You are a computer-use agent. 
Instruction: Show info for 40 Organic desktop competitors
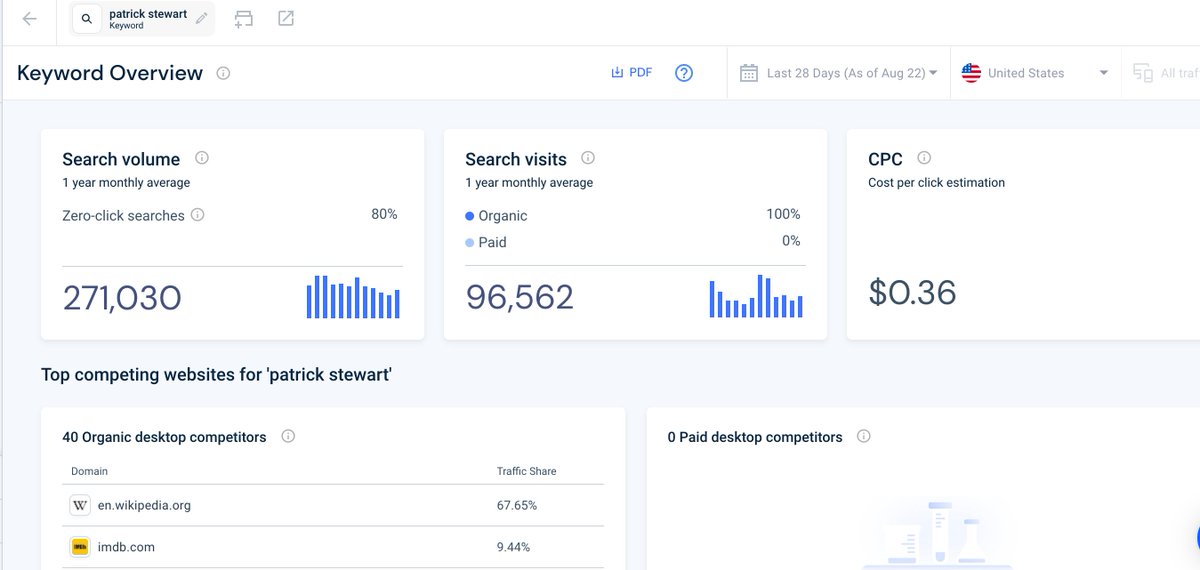click(288, 437)
